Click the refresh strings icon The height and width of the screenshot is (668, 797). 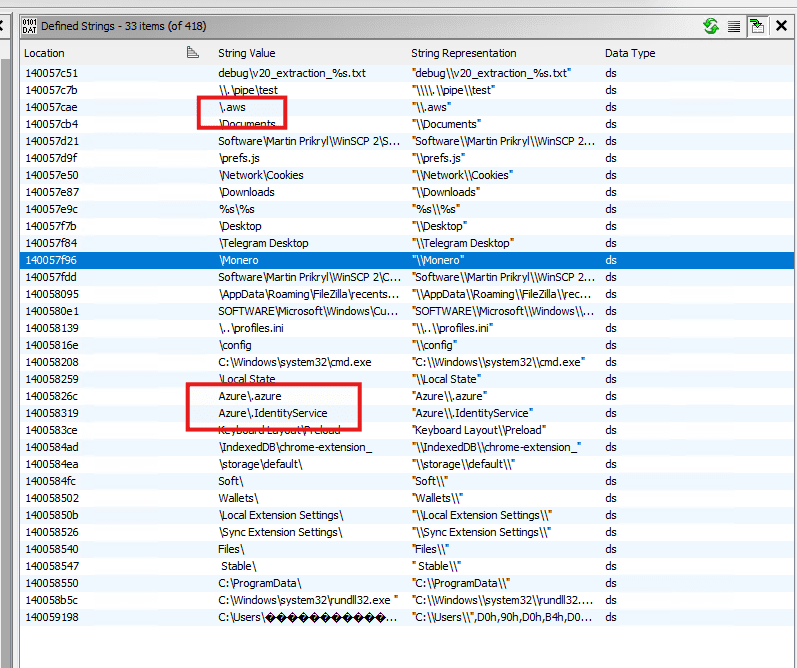711,26
